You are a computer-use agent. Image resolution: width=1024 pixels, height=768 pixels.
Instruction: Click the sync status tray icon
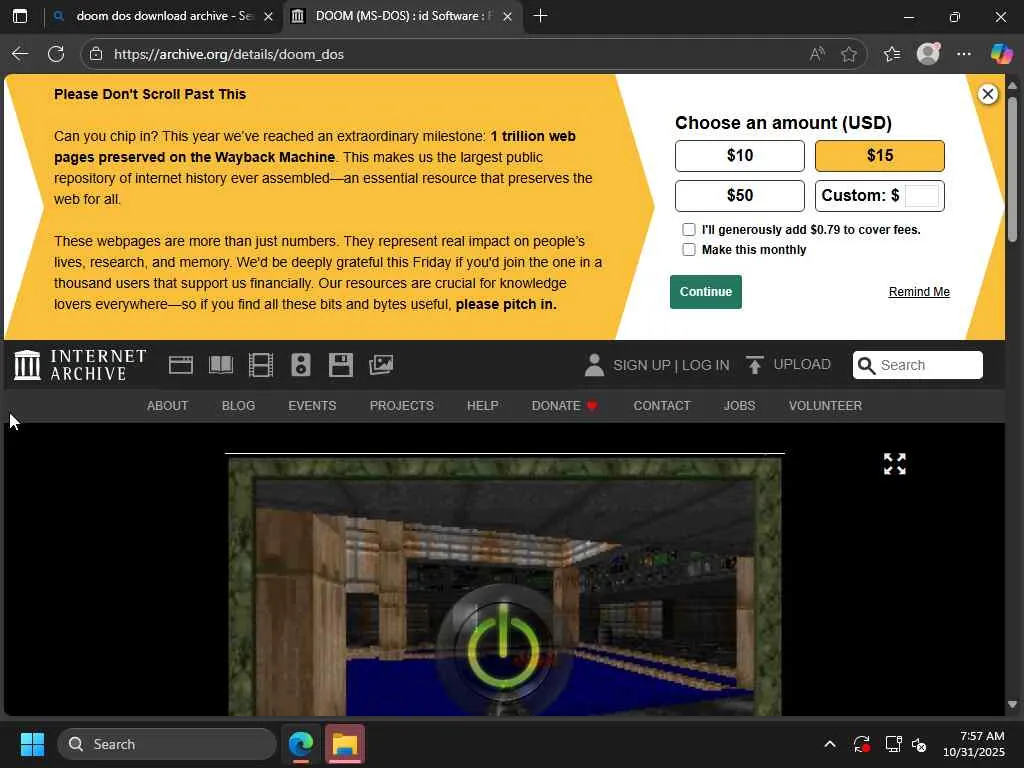(x=861, y=744)
